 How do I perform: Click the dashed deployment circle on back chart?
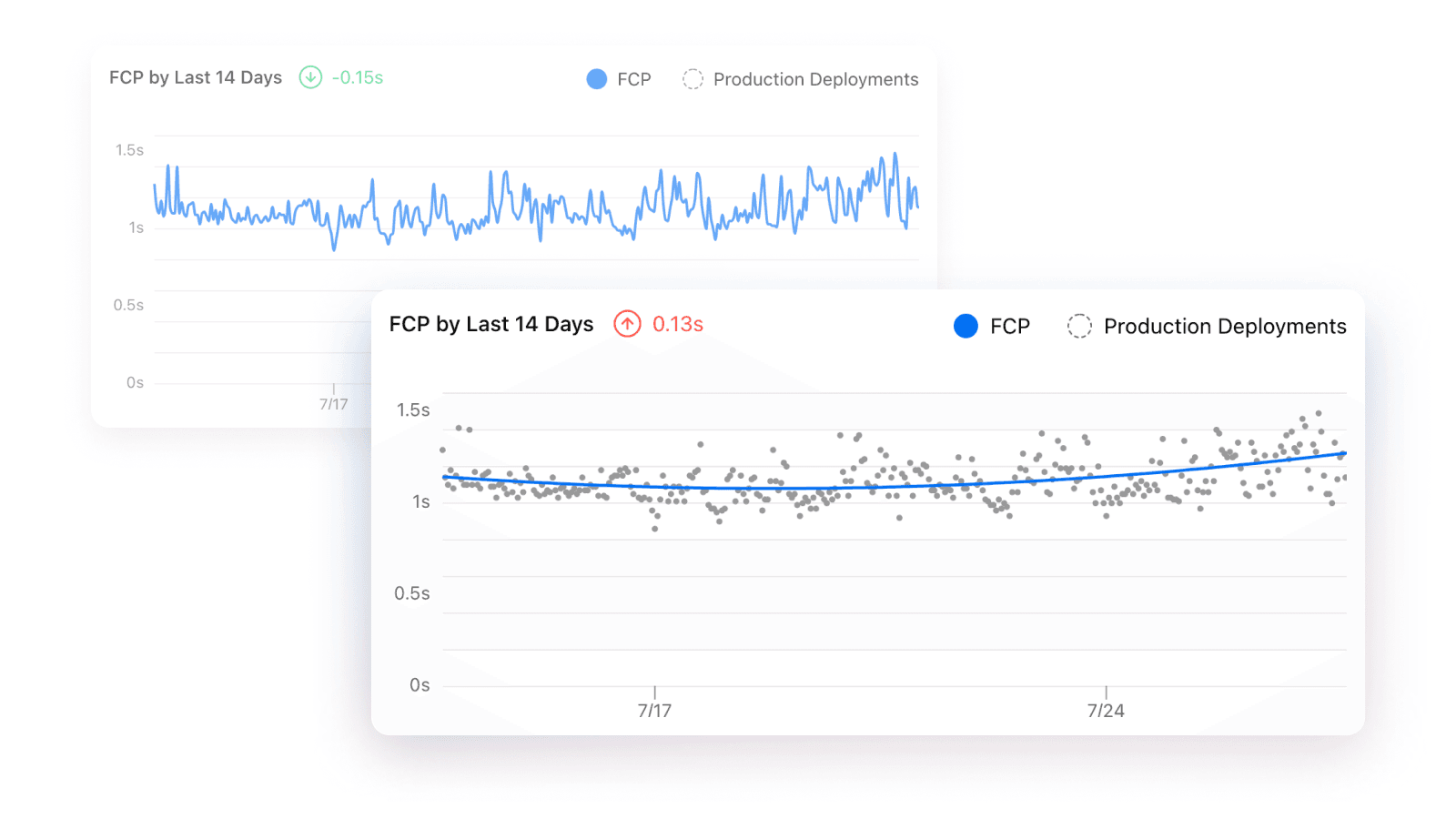coord(693,79)
